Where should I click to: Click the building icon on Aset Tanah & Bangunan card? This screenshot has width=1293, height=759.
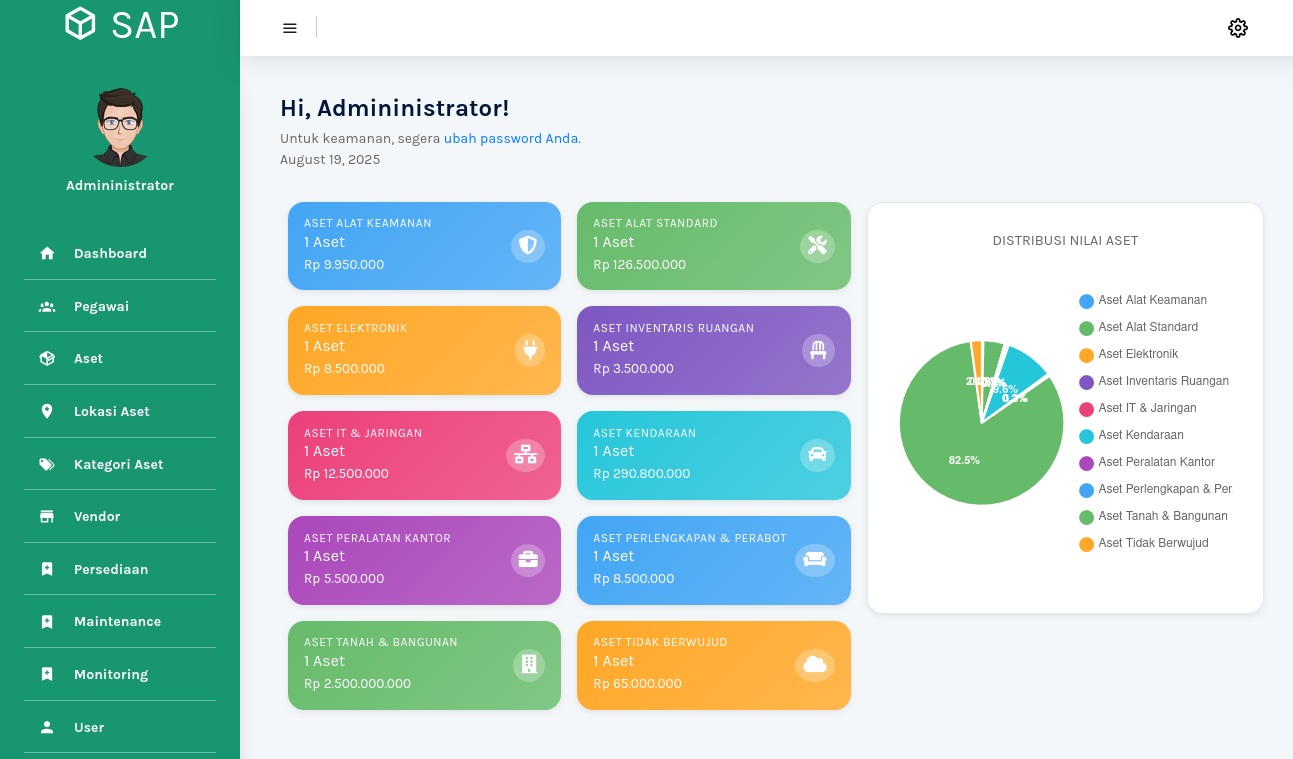[528, 665]
